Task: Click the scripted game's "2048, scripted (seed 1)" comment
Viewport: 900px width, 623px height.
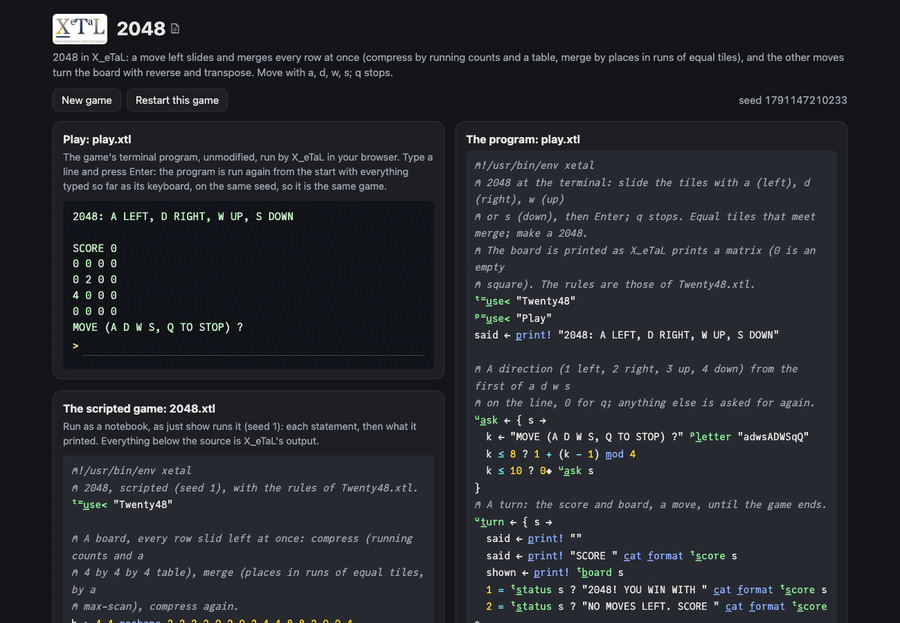Action: click(245, 488)
